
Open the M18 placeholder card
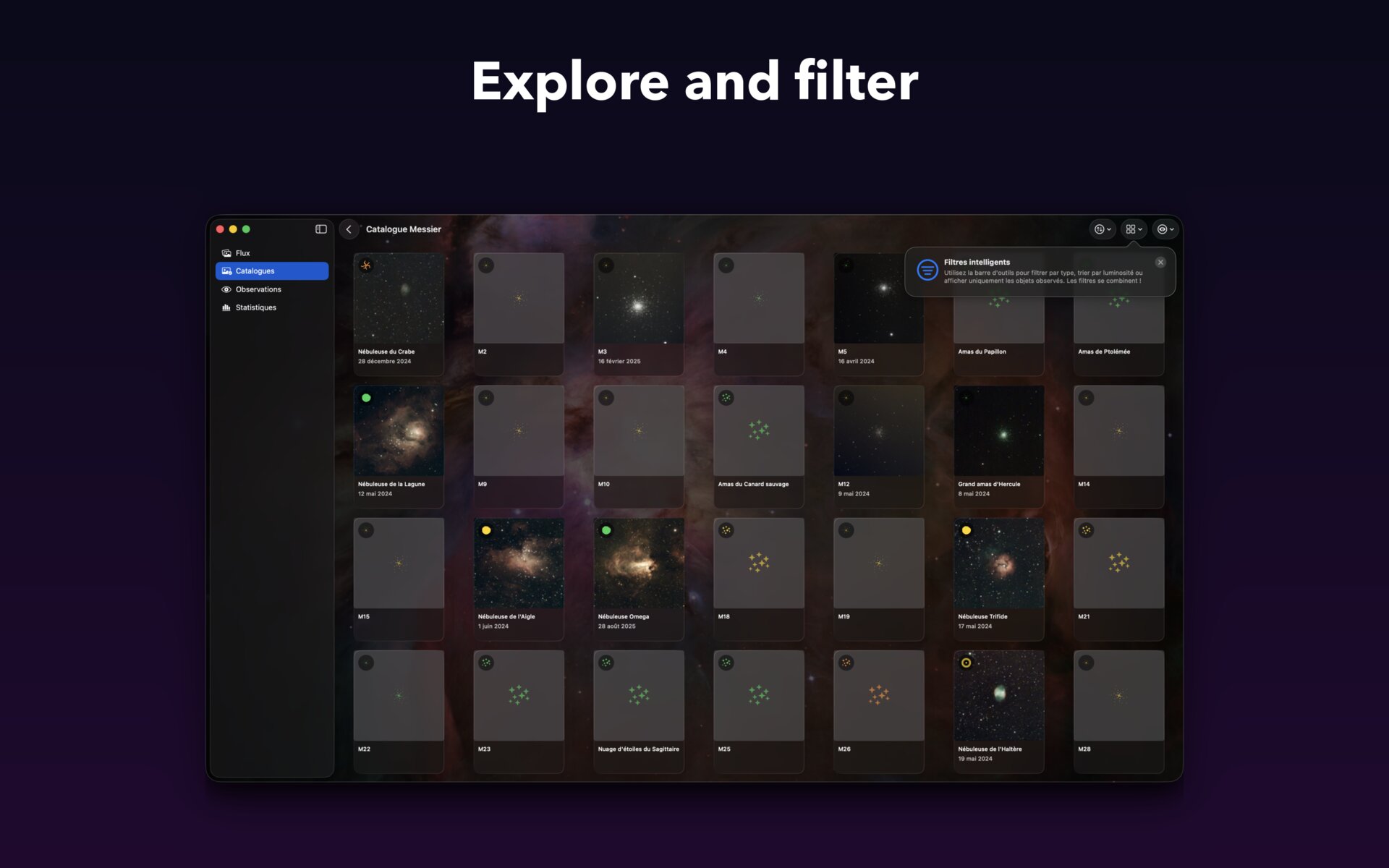click(x=759, y=579)
